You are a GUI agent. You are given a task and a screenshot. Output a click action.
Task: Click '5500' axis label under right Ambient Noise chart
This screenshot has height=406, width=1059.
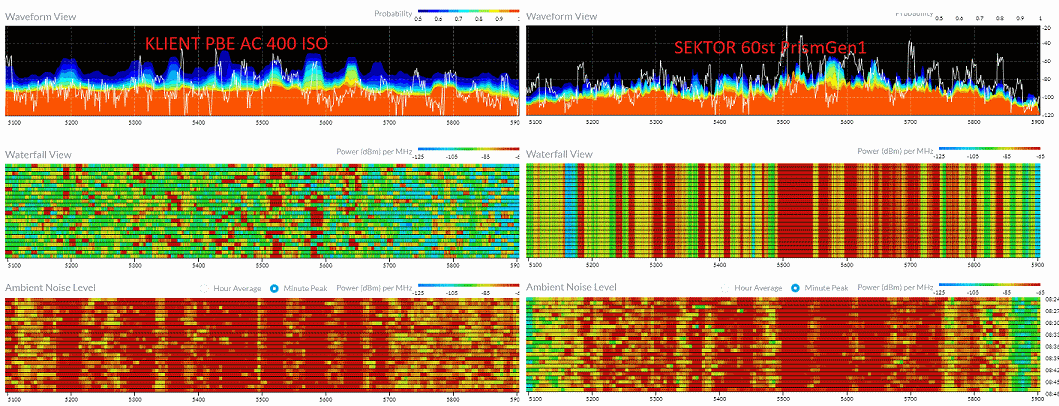[x=783, y=399]
